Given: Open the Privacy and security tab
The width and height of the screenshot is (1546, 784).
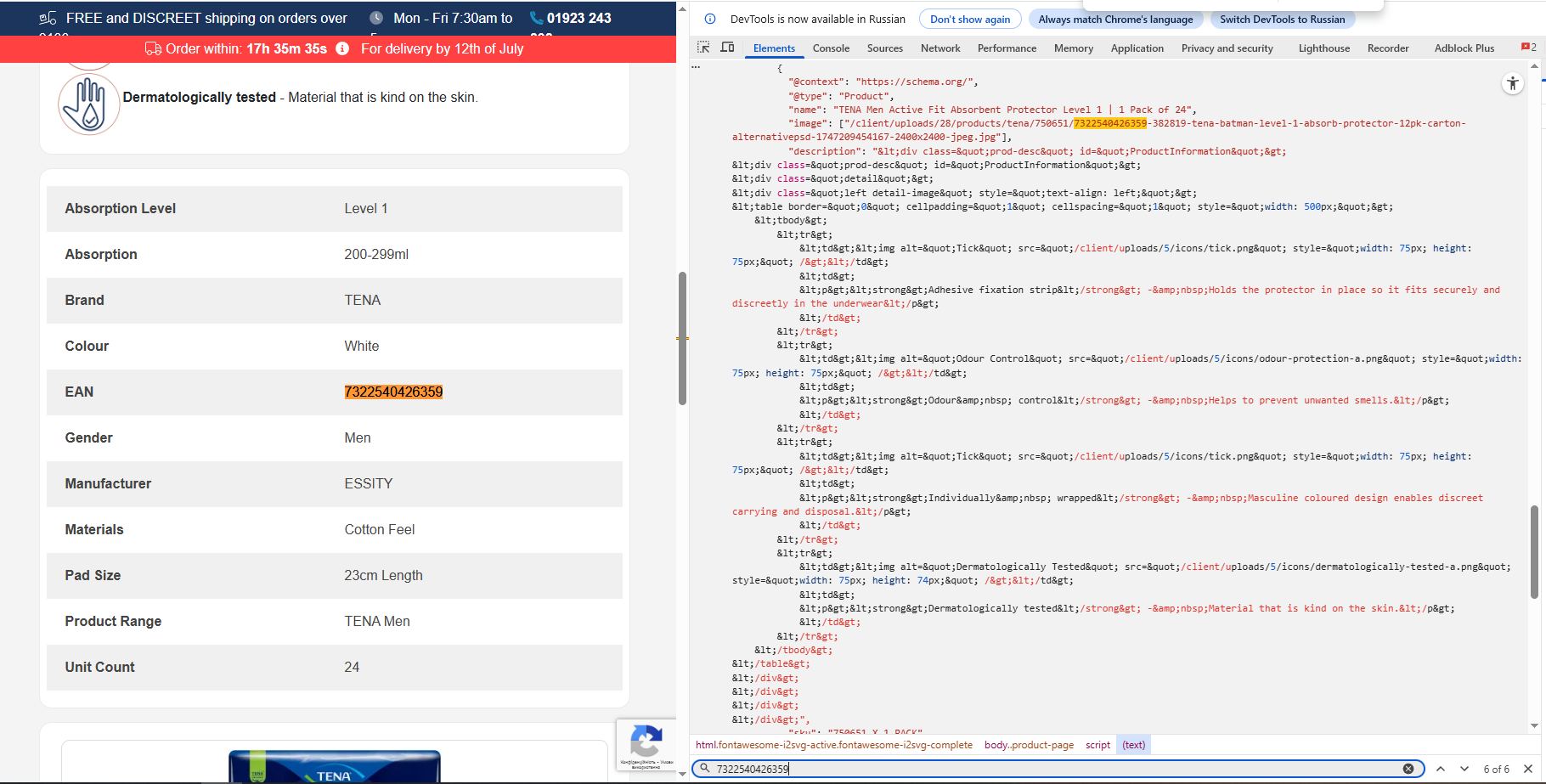Looking at the screenshot, I should pyautogui.click(x=1227, y=48).
